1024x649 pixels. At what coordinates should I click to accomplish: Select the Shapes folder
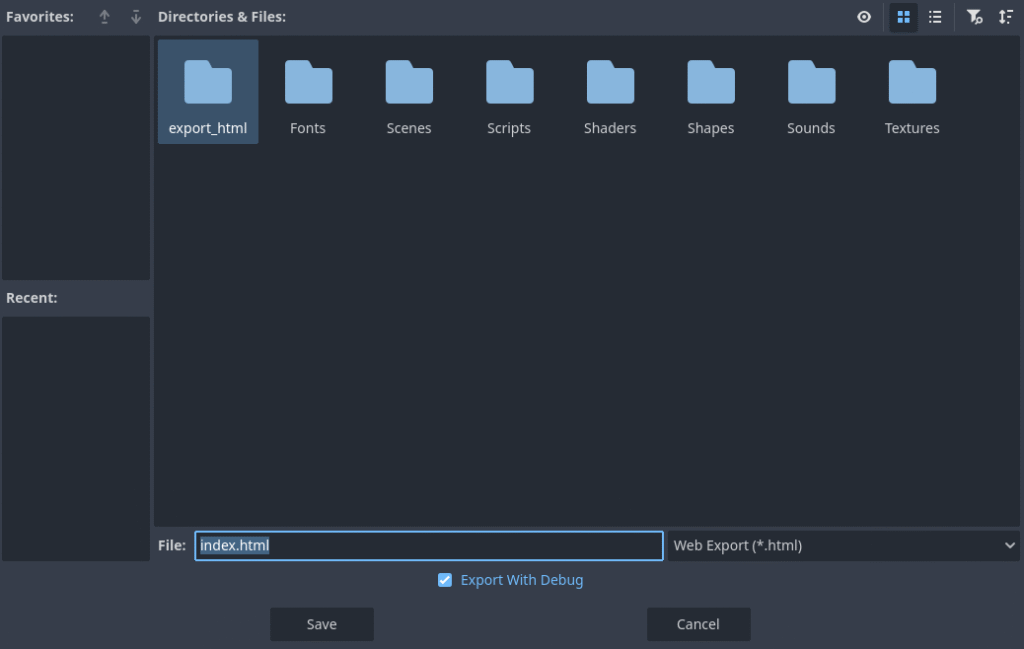coord(711,92)
